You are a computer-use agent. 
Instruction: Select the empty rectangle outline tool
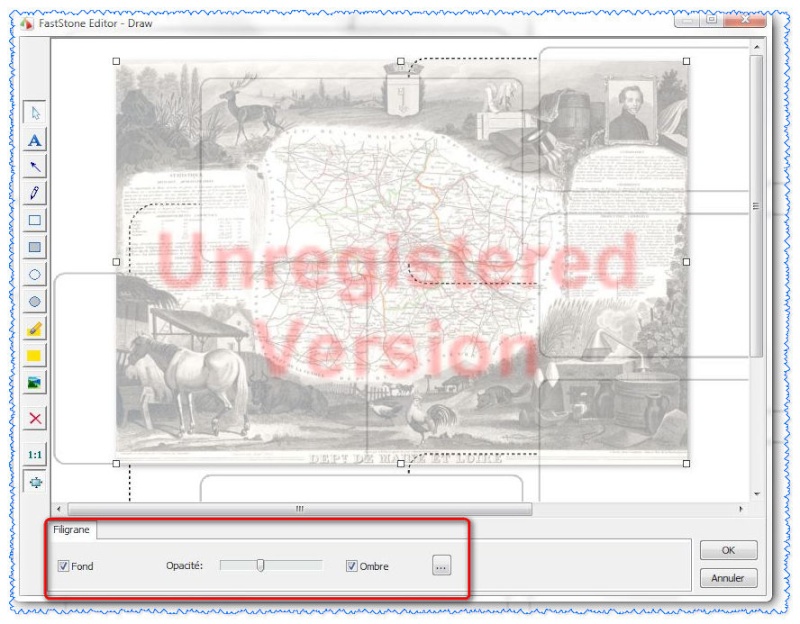coord(35,220)
